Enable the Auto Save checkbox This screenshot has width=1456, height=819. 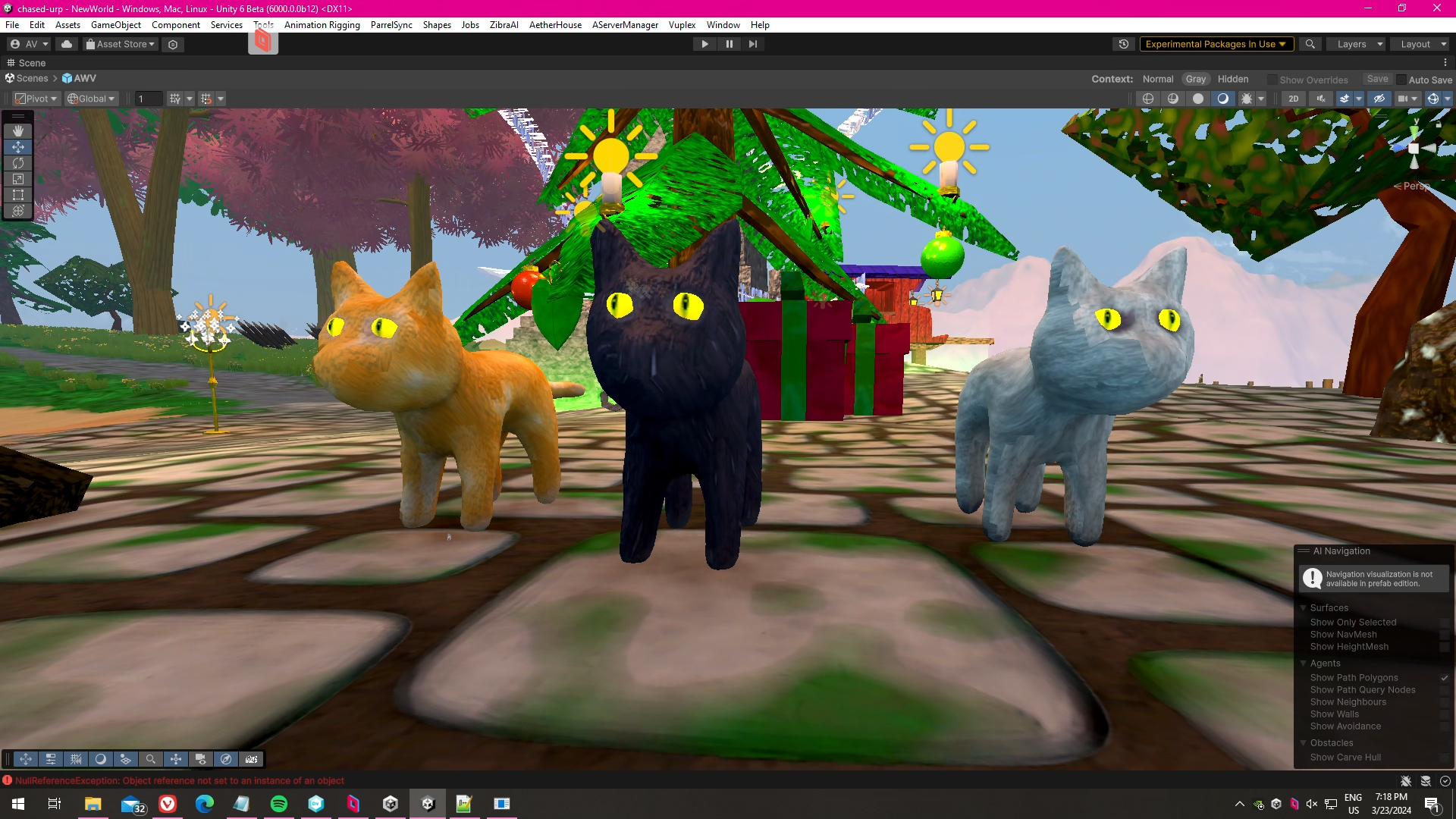tap(1401, 80)
